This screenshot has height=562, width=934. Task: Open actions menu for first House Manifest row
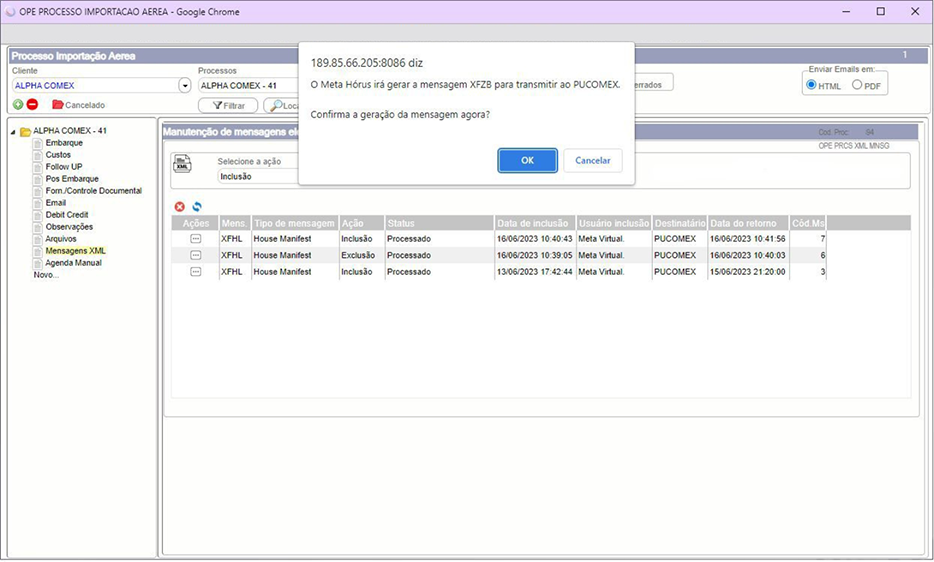196,240
